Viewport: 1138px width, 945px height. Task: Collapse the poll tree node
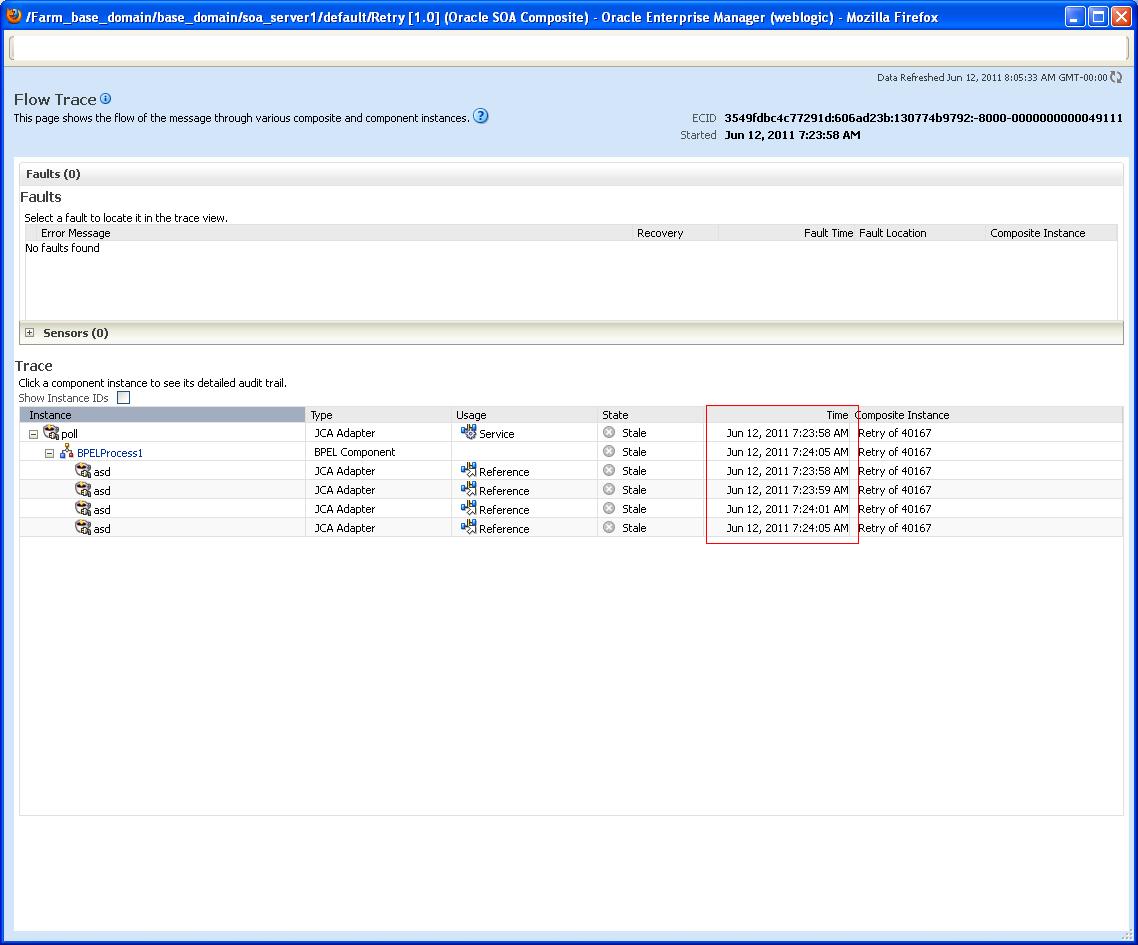click(34, 432)
